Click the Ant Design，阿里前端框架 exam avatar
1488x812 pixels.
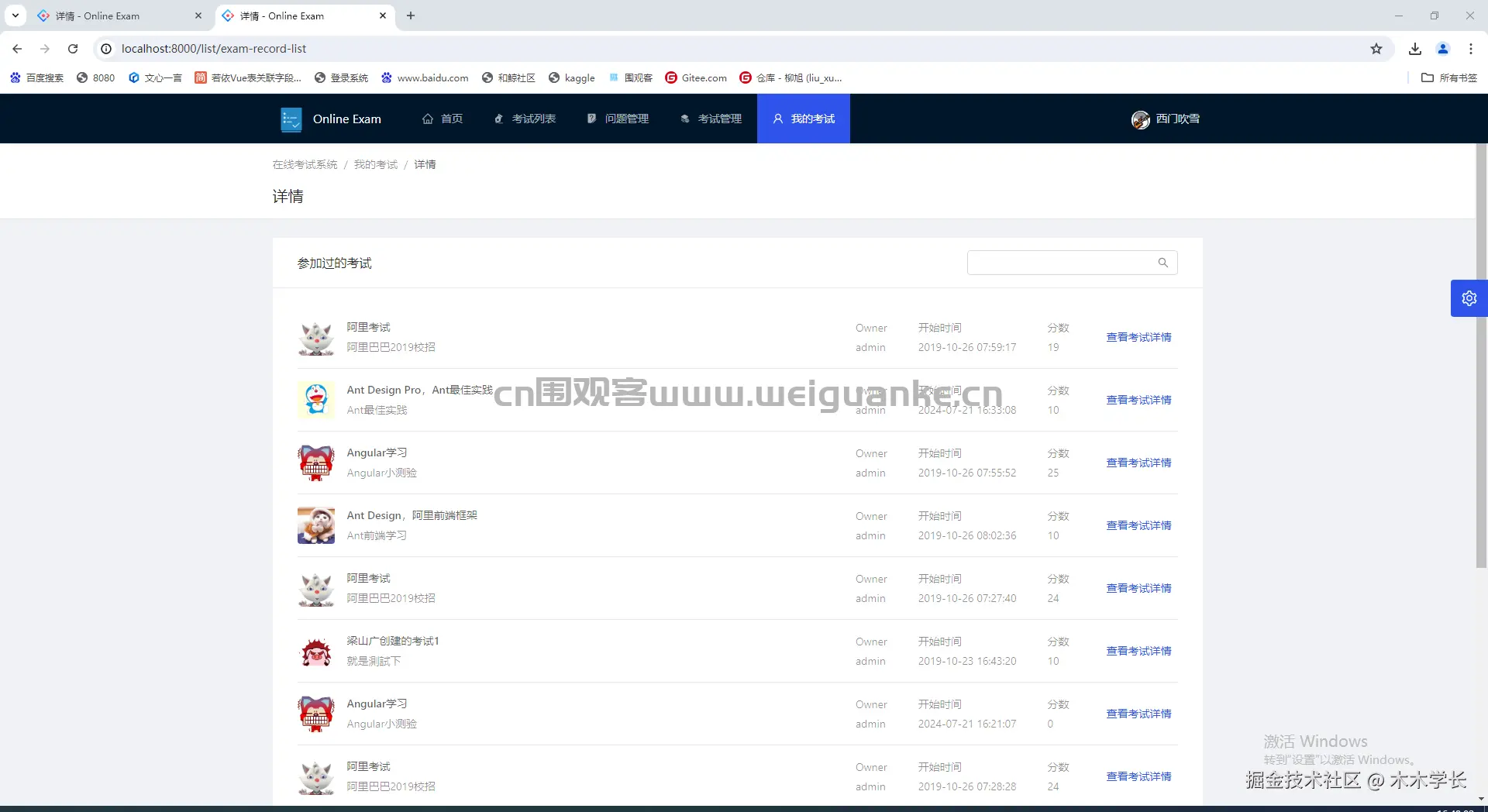316,525
